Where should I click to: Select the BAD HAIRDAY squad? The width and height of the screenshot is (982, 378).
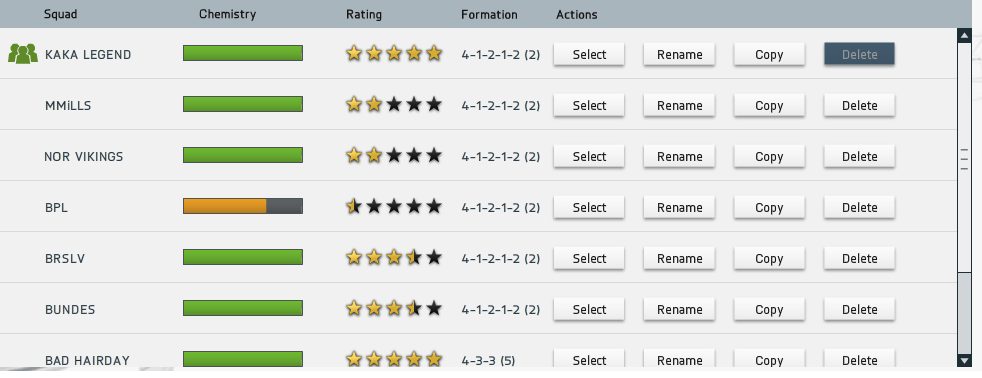[x=589, y=360]
